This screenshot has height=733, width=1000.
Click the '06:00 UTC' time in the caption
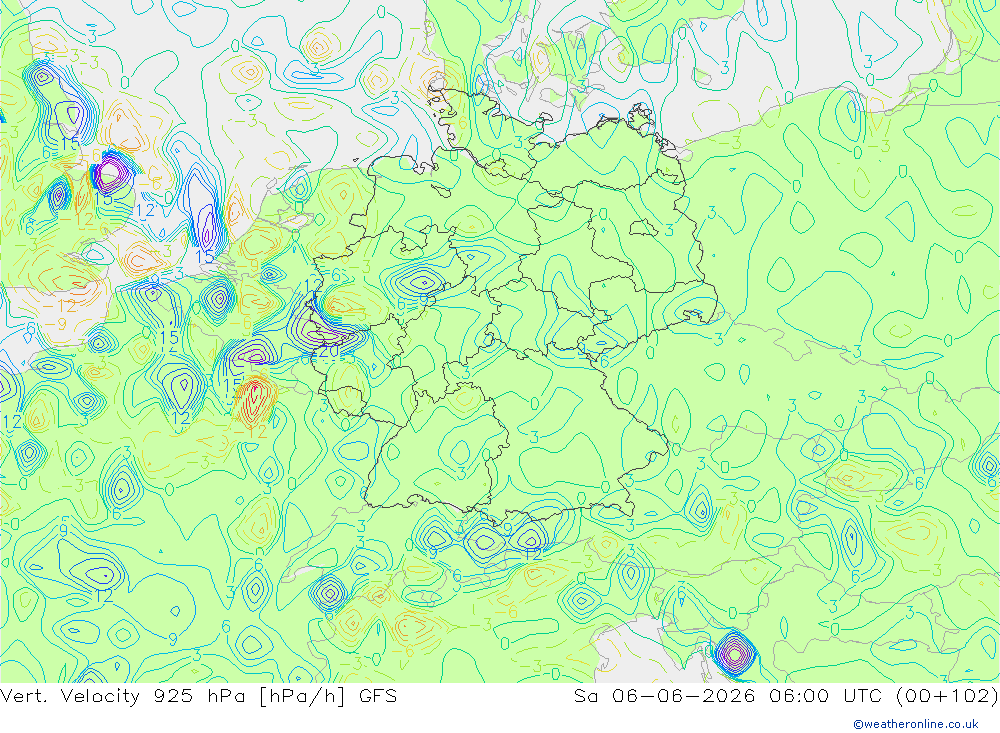click(x=825, y=695)
